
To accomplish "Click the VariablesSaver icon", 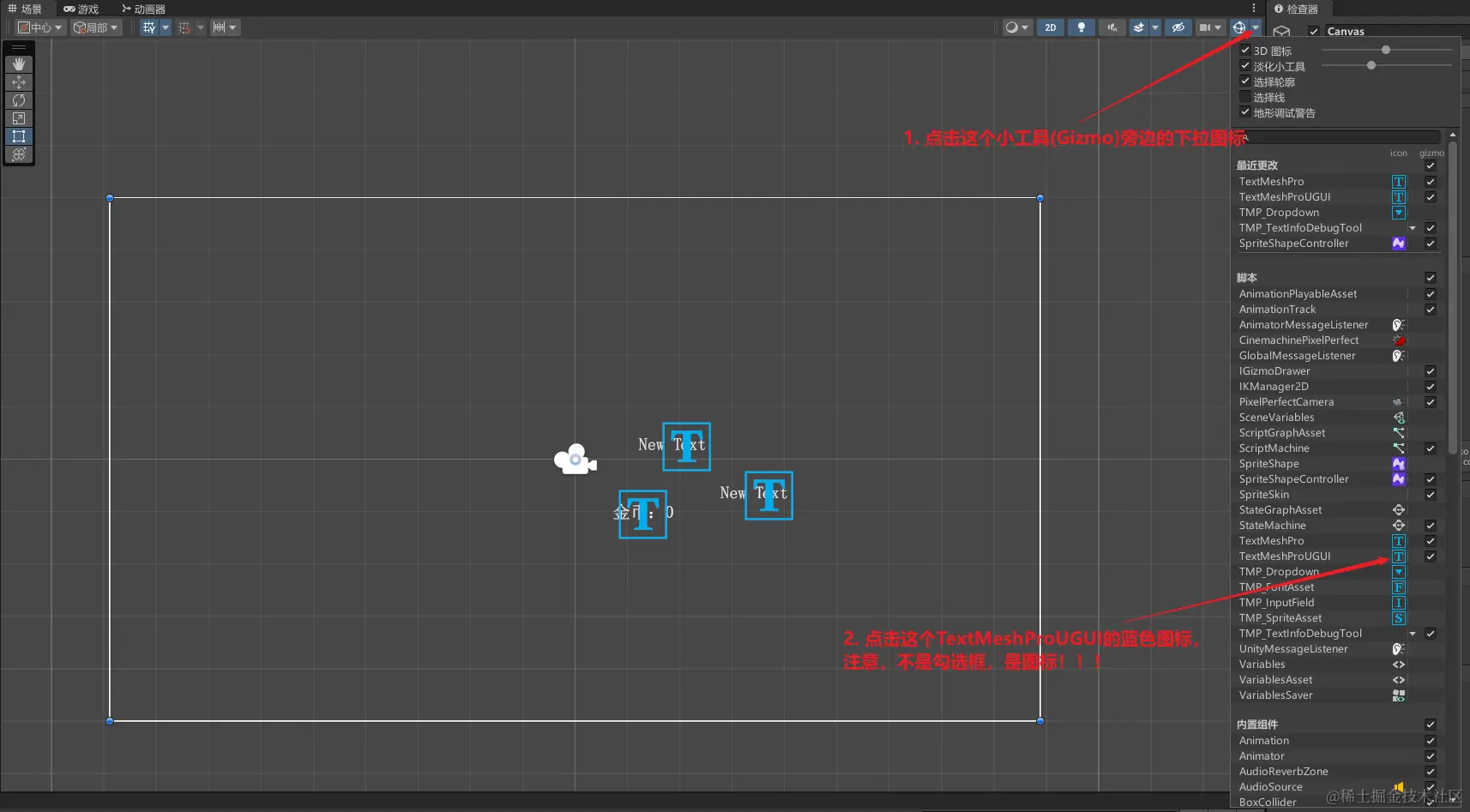I will coord(1399,695).
